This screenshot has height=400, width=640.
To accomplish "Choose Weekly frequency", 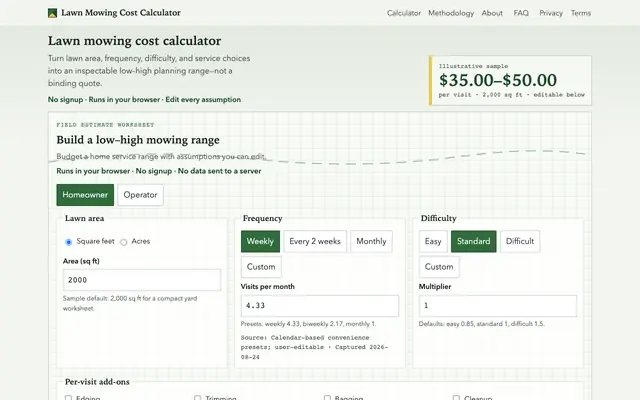I will point(260,241).
